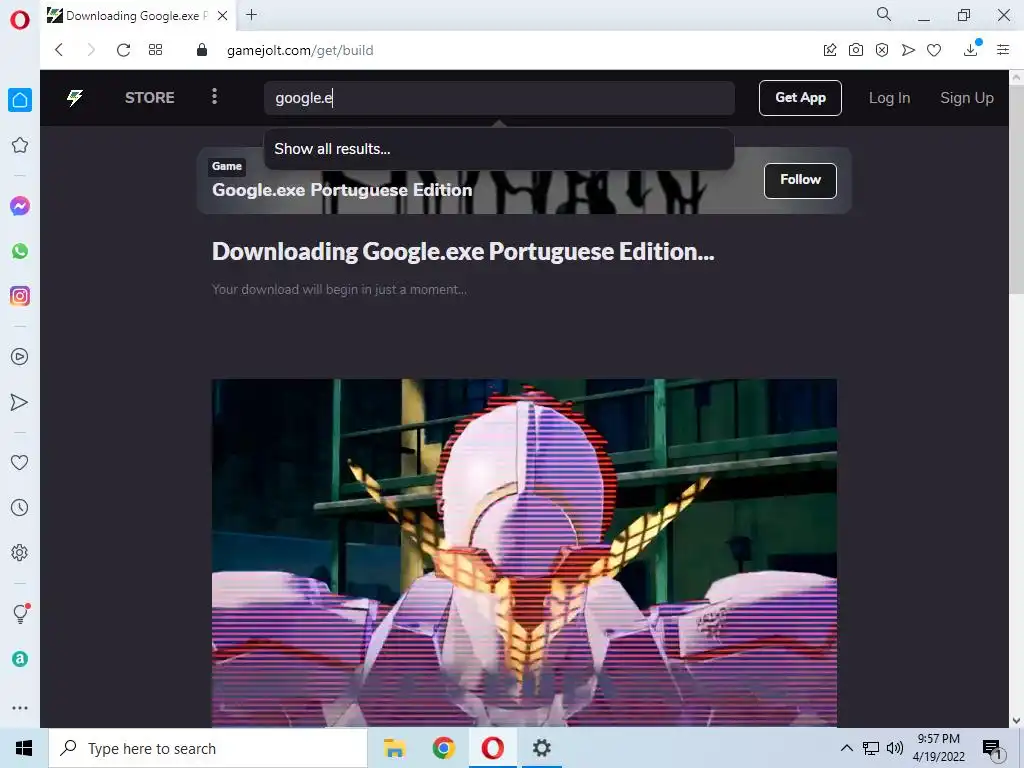The width and height of the screenshot is (1024, 768).
Task: Open the sidebar heart Pinboards icon
Action: tap(20, 462)
